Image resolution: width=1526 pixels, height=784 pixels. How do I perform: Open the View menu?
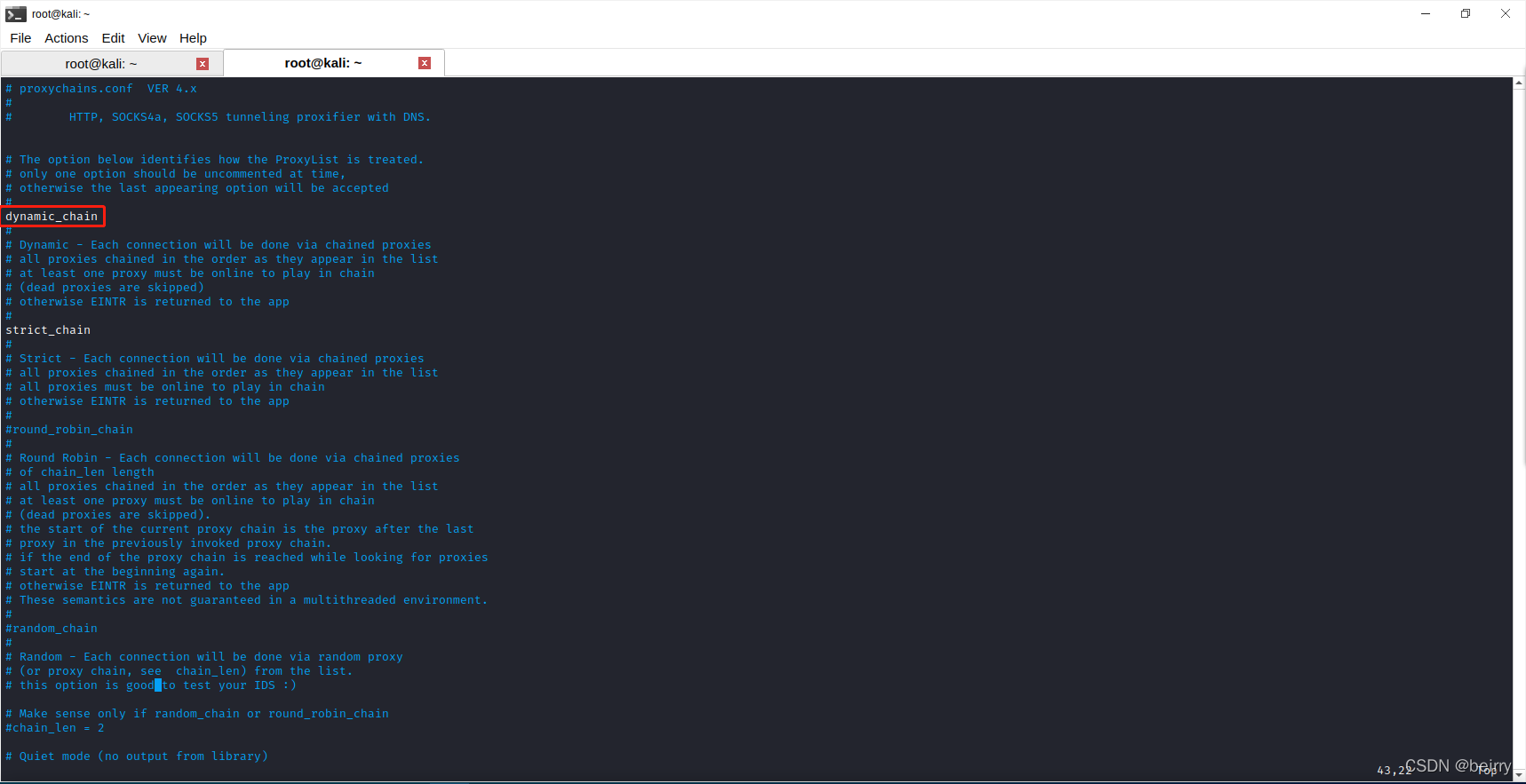click(x=152, y=38)
